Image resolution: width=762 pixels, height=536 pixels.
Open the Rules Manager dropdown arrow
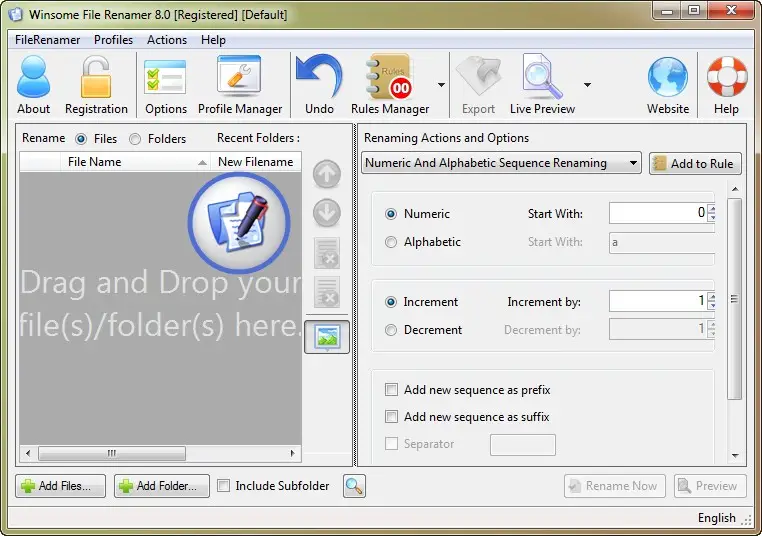(x=441, y=85)
